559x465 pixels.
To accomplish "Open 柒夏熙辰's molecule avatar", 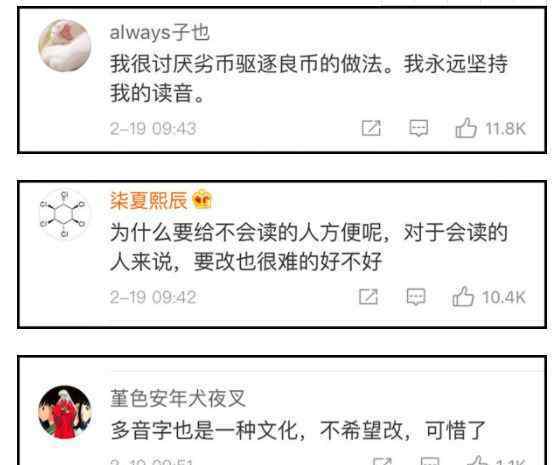I will point(65,214).
